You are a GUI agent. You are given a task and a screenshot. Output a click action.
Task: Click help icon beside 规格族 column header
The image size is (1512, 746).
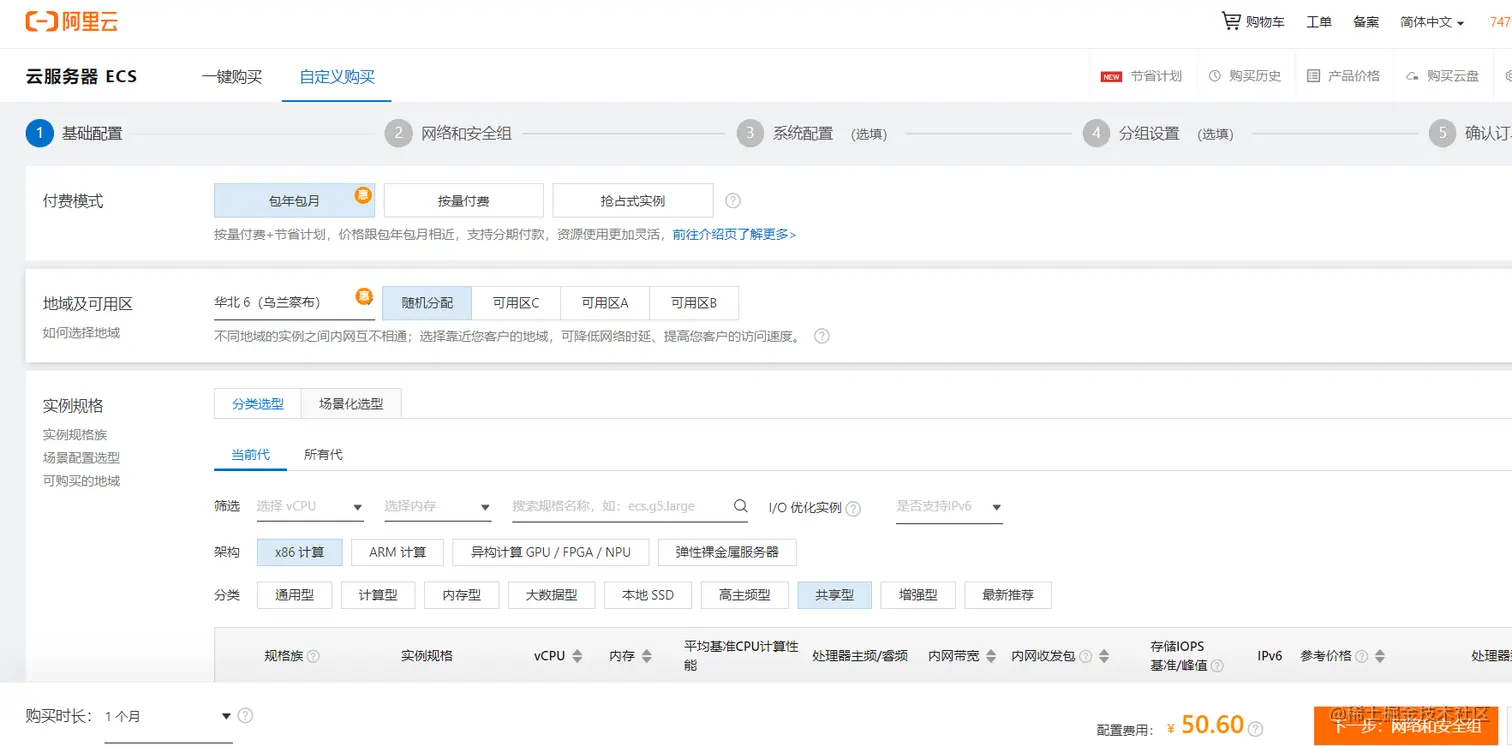coord(313,656)
